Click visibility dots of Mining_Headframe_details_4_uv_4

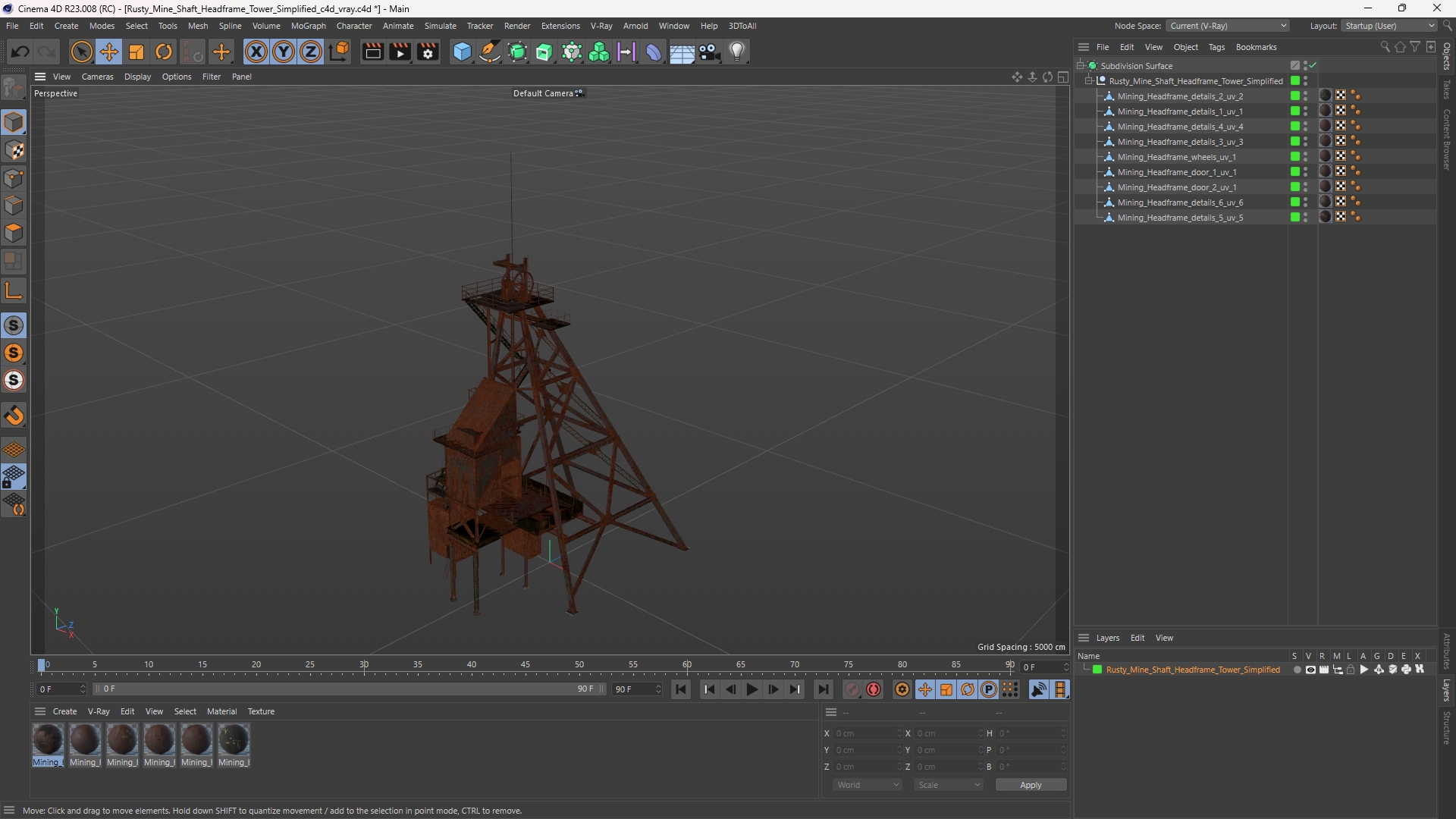[x=1305, y=126]
